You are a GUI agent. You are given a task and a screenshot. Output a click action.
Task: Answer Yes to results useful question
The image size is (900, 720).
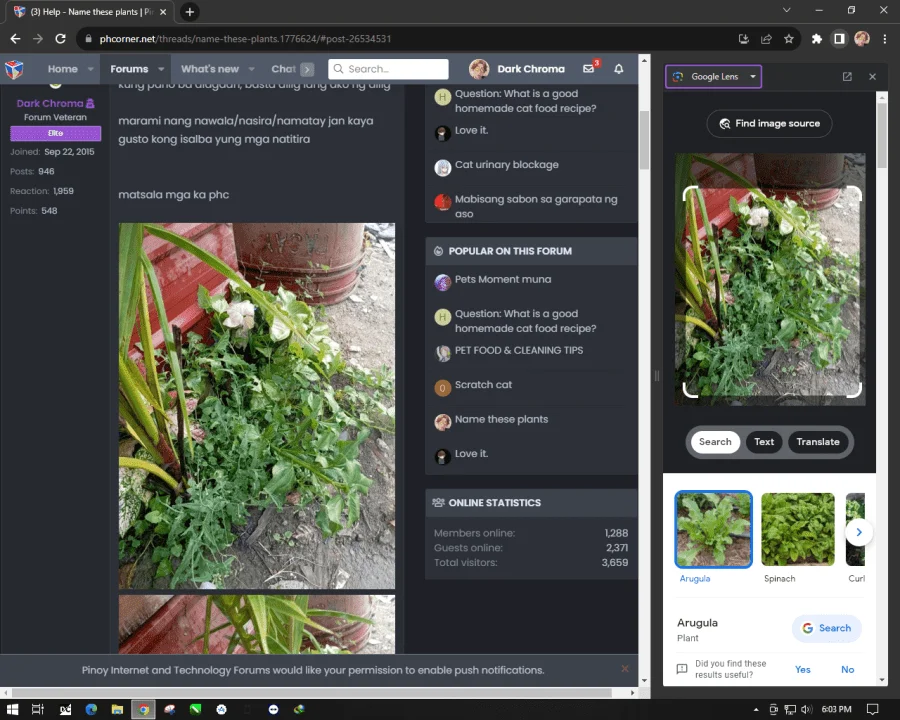pyautogui.click(x=802, y=669)
